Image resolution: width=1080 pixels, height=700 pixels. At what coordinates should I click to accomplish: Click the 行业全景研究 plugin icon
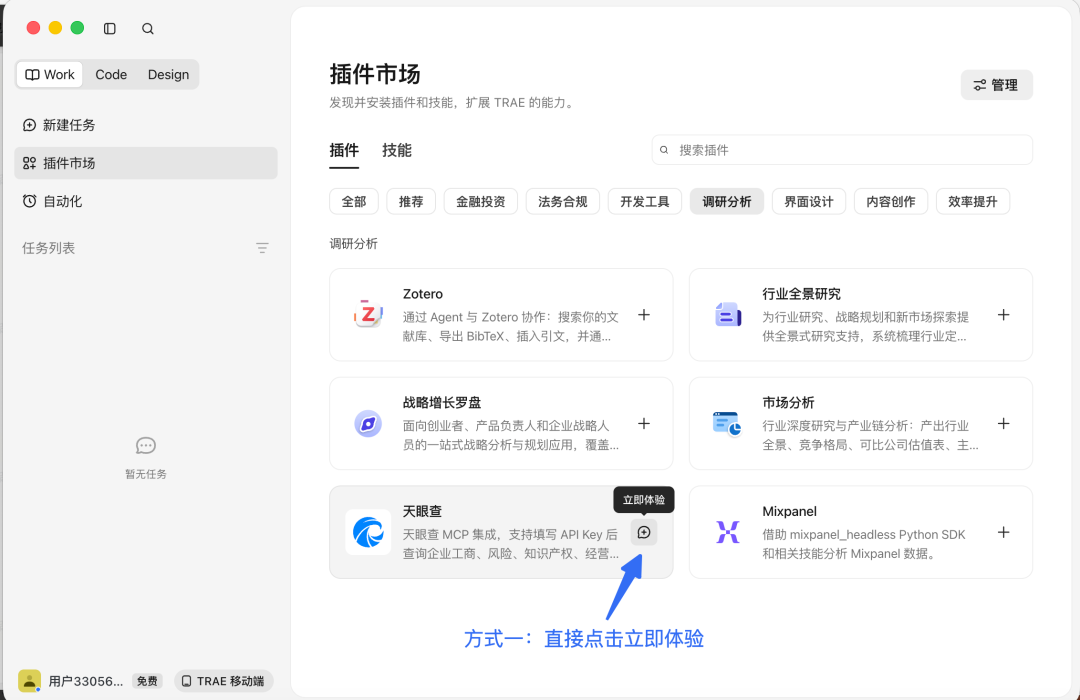tap(728, 315)
